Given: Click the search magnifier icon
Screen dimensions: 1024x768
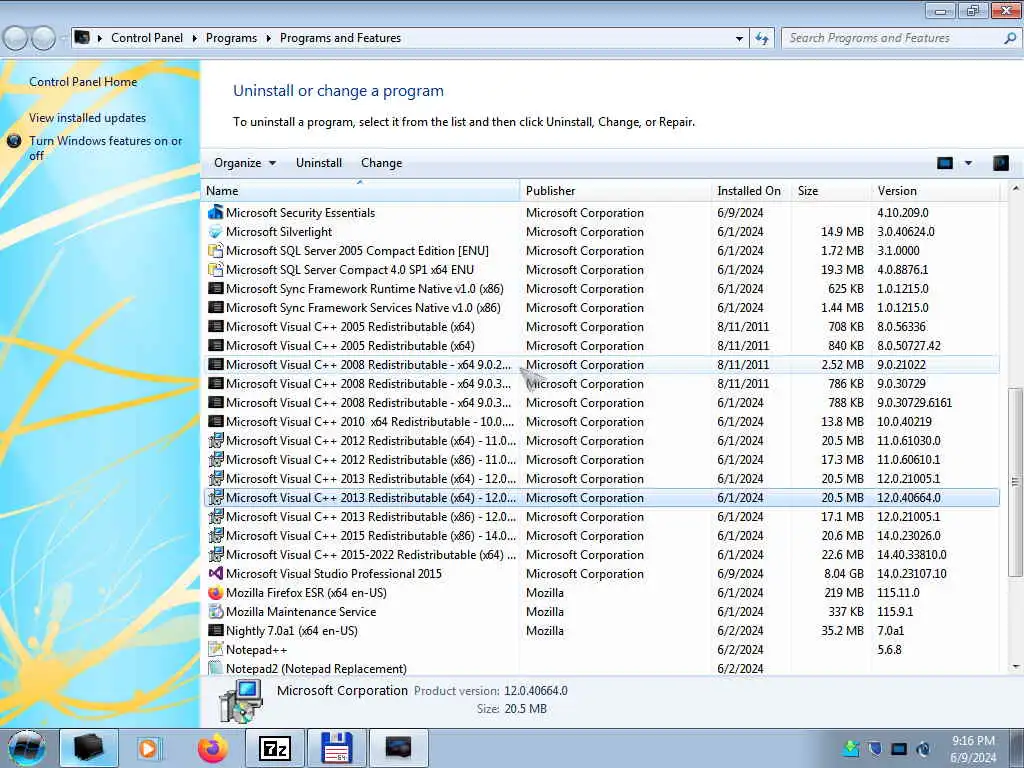Looking at the screenshot, I should (x=1010, y=38).
